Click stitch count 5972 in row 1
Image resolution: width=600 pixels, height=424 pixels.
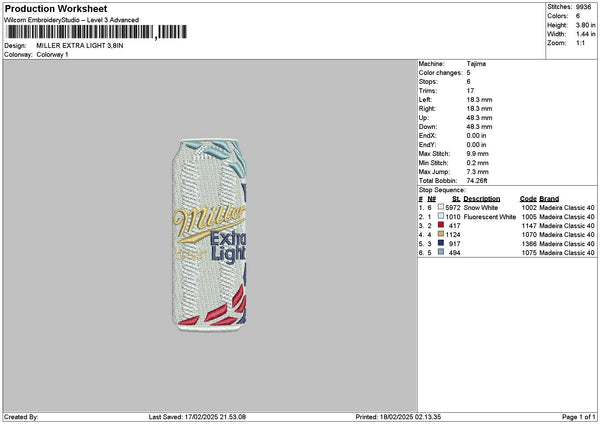pyautogui.click(x=453, y=208)
